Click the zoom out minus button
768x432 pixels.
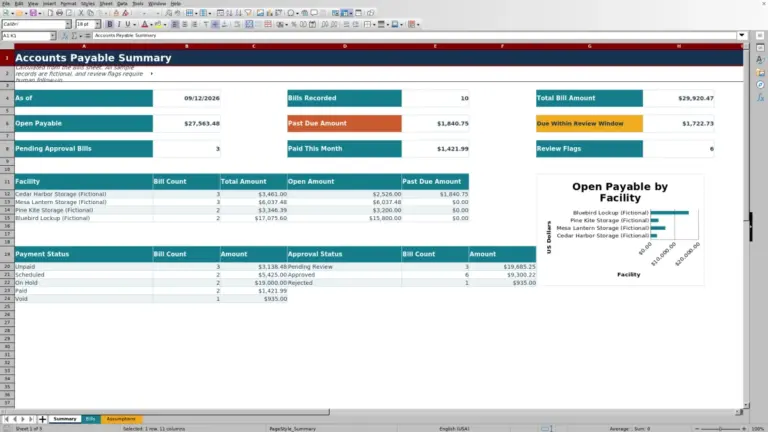coord(697,429)
